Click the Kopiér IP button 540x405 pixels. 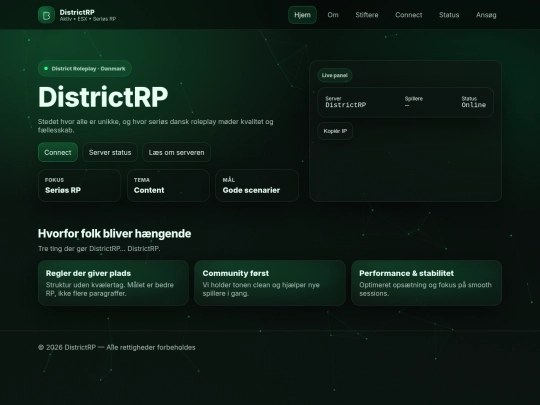click(x=335, y=131)
